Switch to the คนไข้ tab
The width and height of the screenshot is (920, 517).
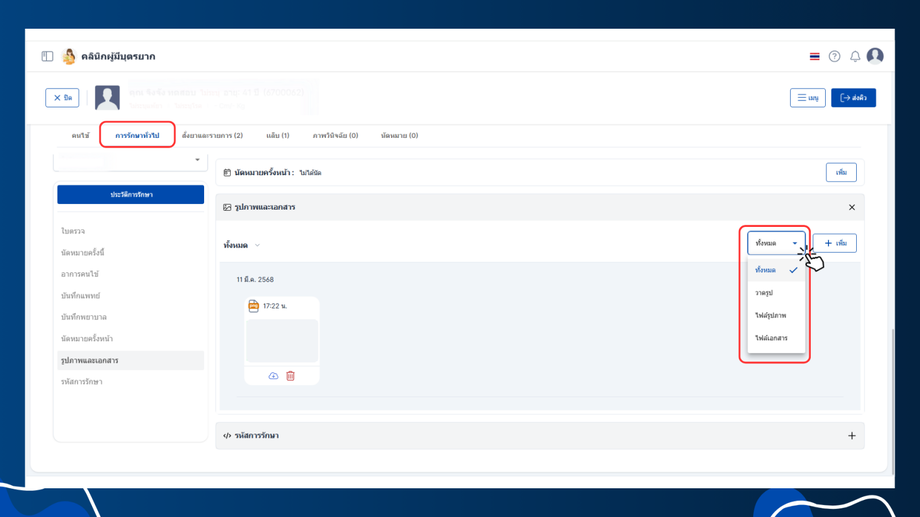coord(80,136)
